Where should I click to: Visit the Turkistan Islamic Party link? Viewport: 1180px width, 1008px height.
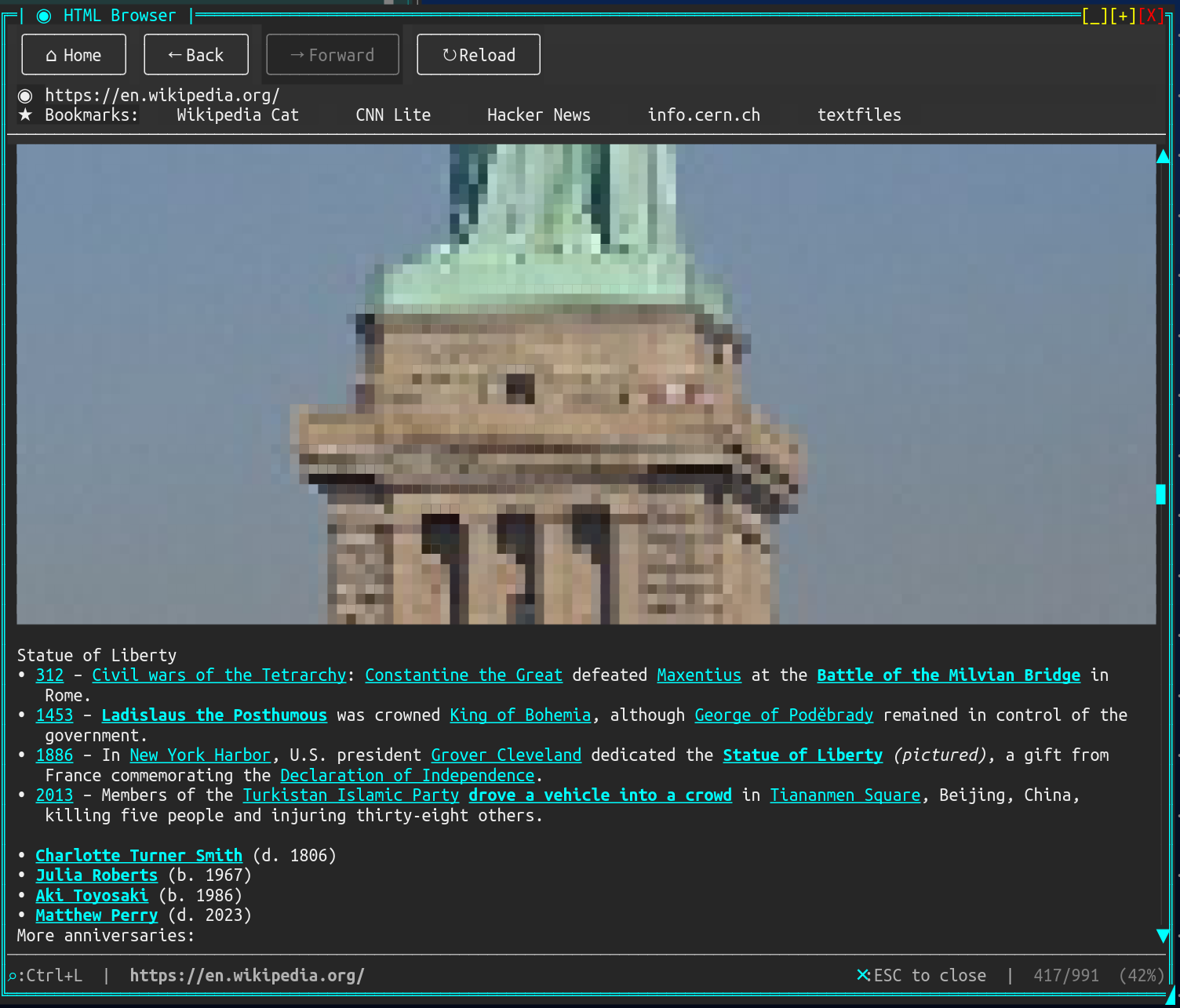point(351,795)
